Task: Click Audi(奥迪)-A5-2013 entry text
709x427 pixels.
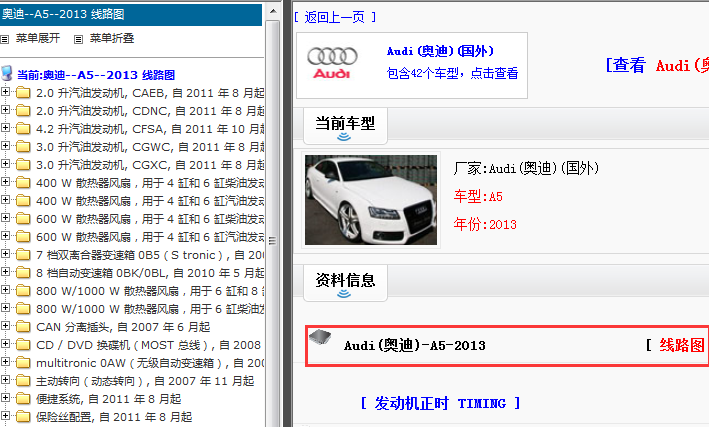Action: click(415, 346)
